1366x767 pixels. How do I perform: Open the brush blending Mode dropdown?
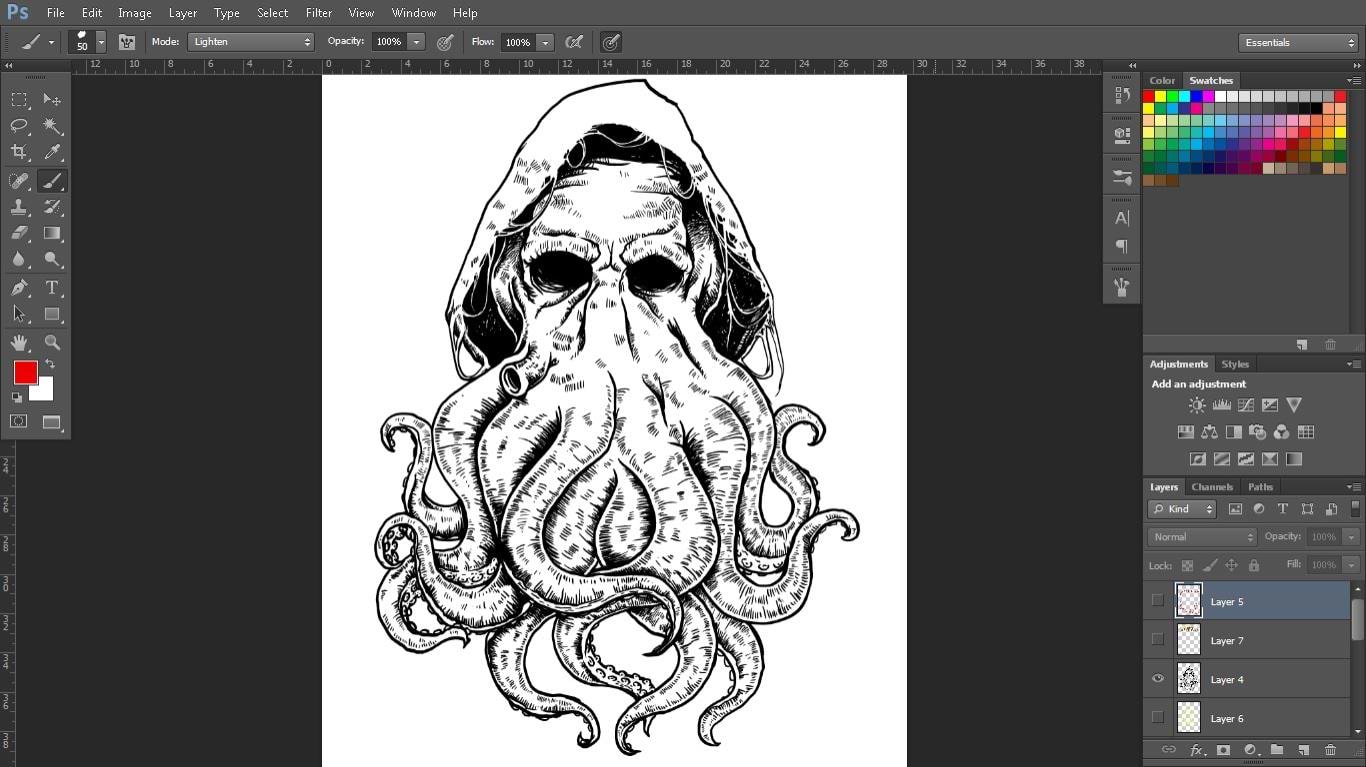coord(251,42)
